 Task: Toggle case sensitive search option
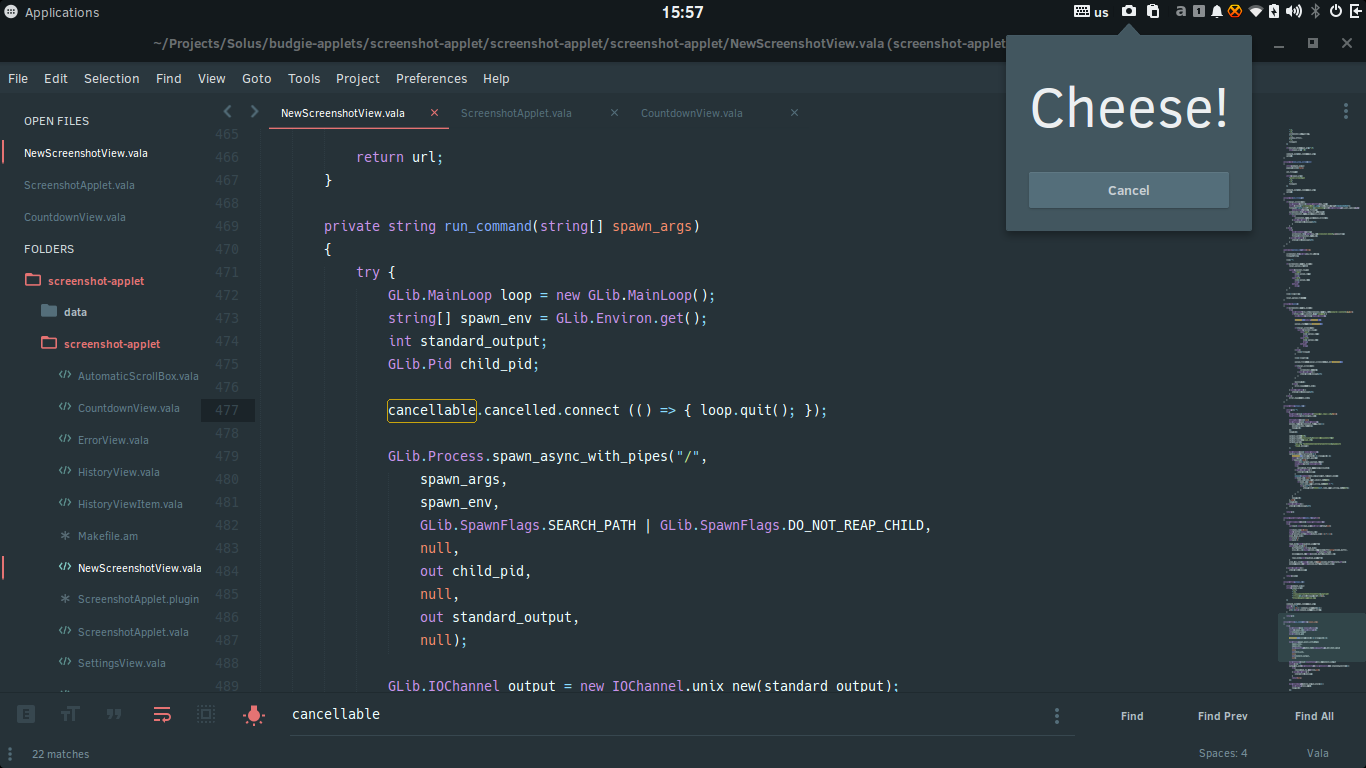tap(70, 714)
